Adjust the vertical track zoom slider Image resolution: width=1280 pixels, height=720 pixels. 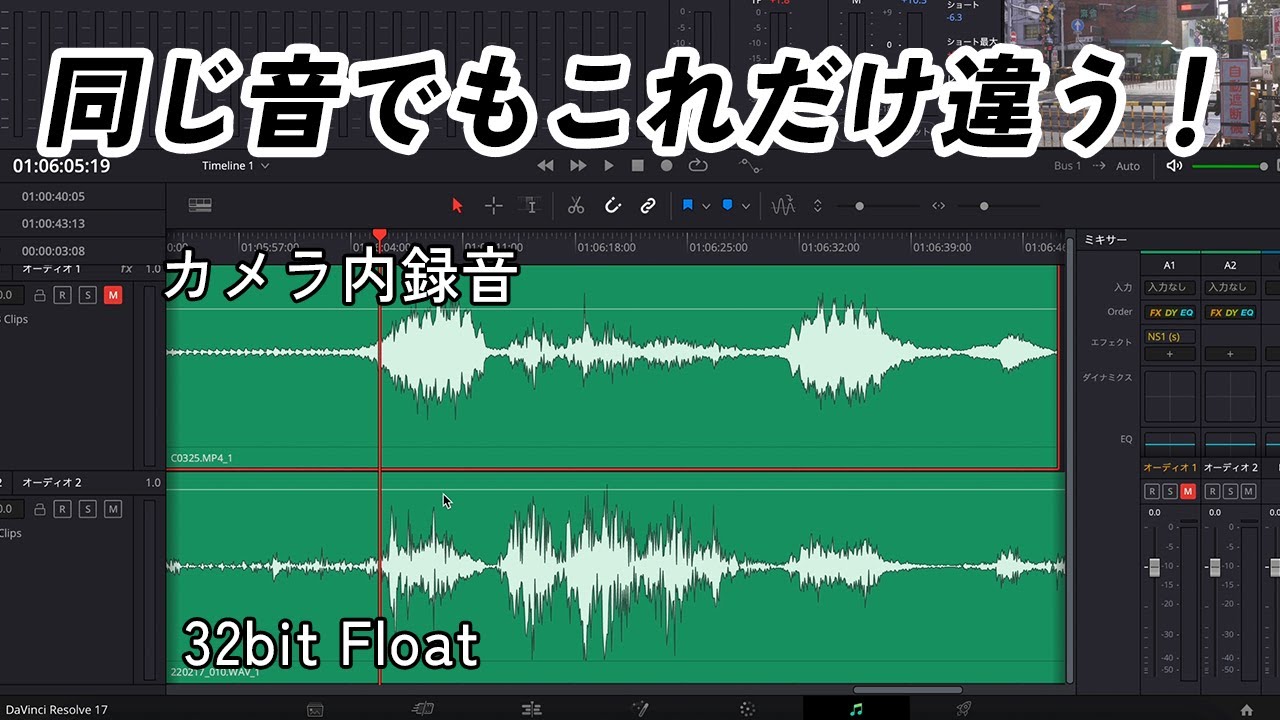pyautogui.click(x=859, y=206)
